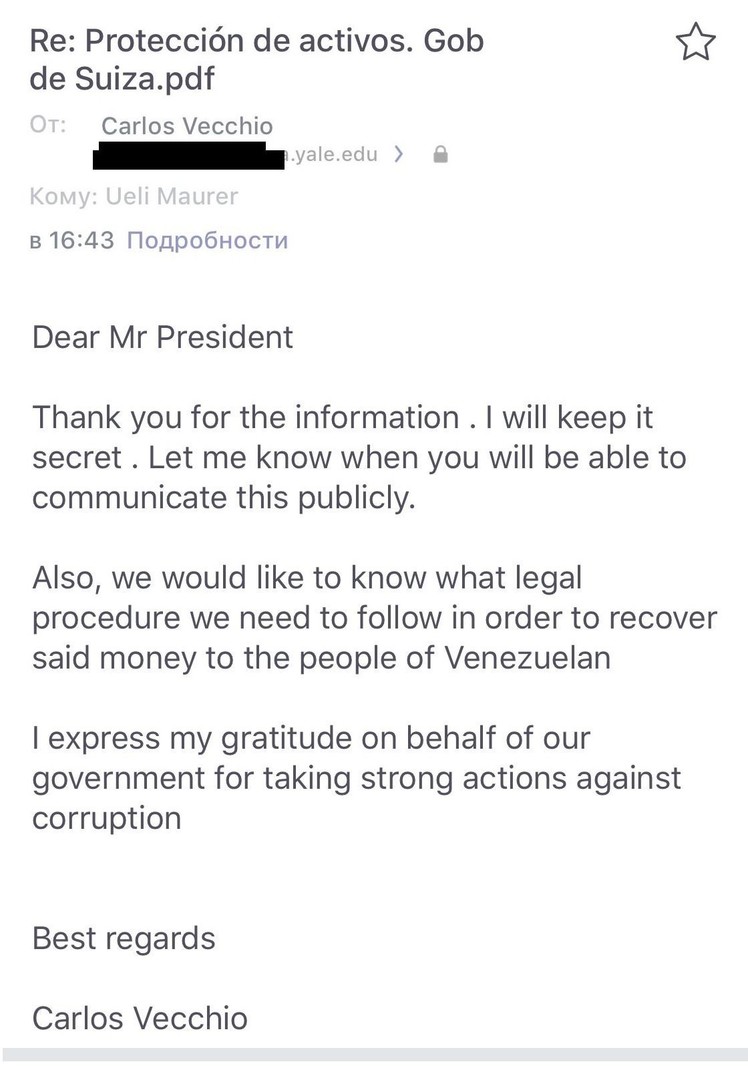Click the Thank you for the information paragraph
Viewport: 748px width, 1080px height.
point(359,457)
